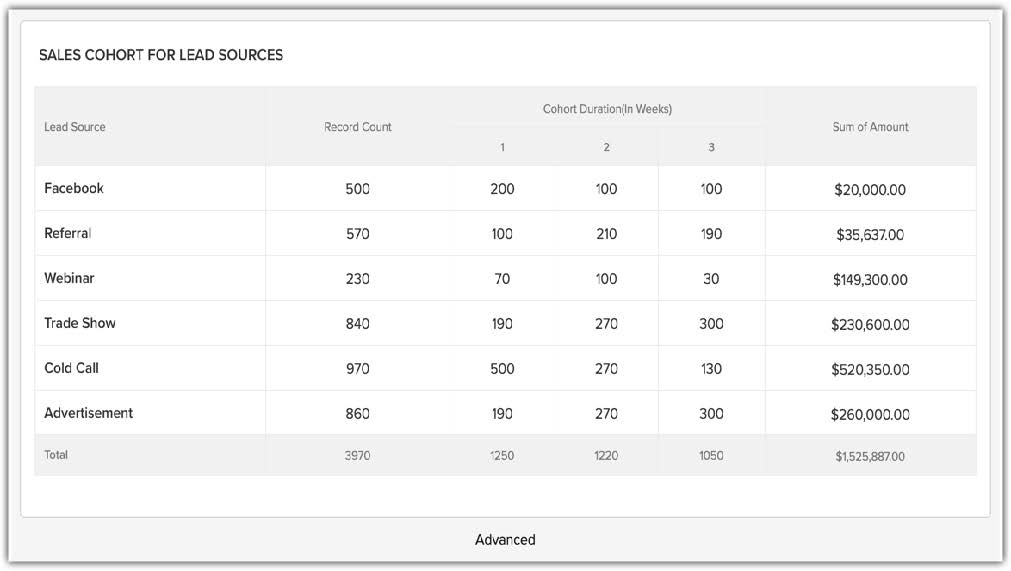Image resolution: width=1011 pixels, height=571 pixels.
Task: Select the week 1 cohort column header
Action: point(503,148)
